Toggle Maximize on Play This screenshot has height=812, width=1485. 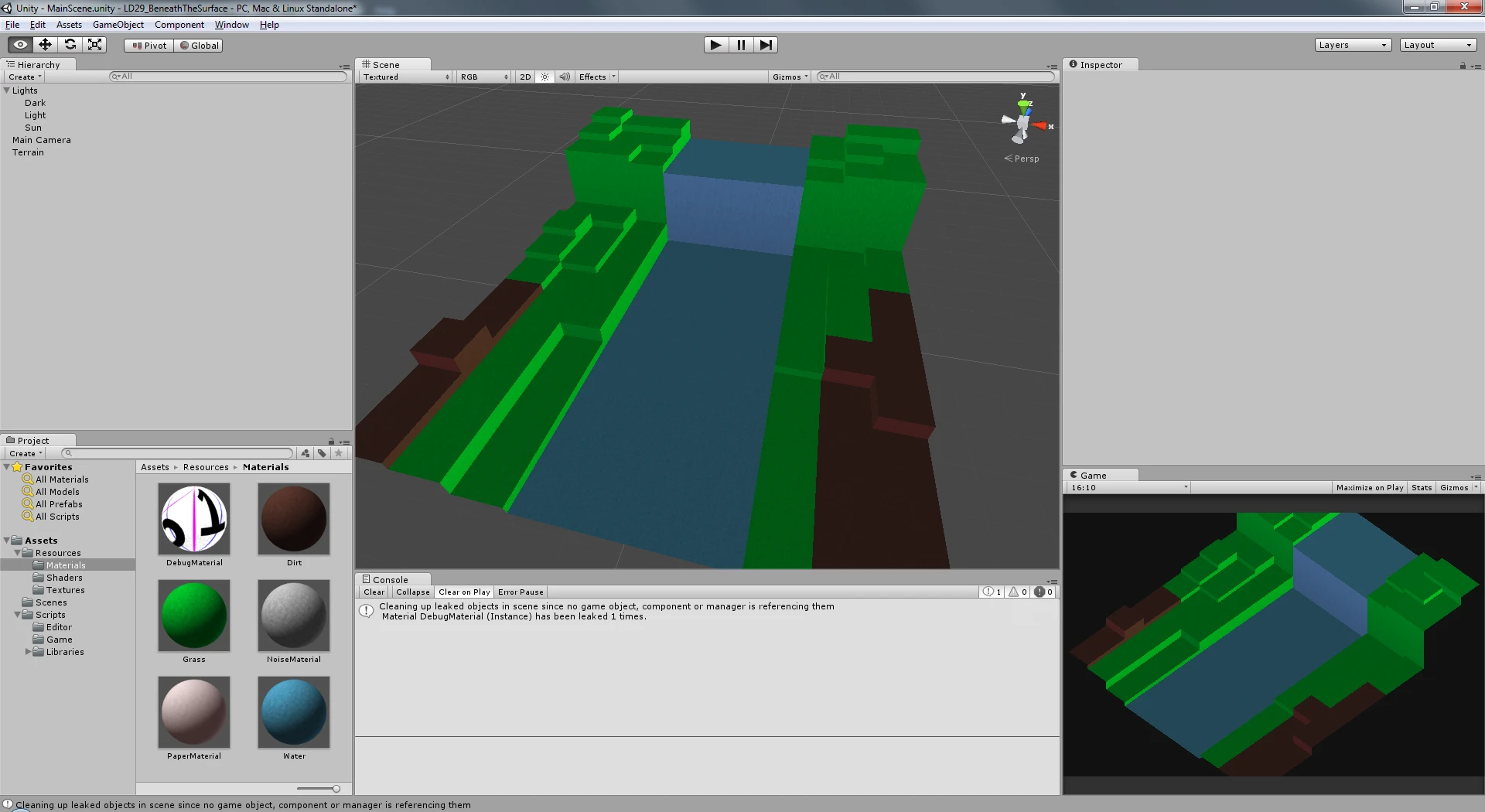(x=1370, y=487)
